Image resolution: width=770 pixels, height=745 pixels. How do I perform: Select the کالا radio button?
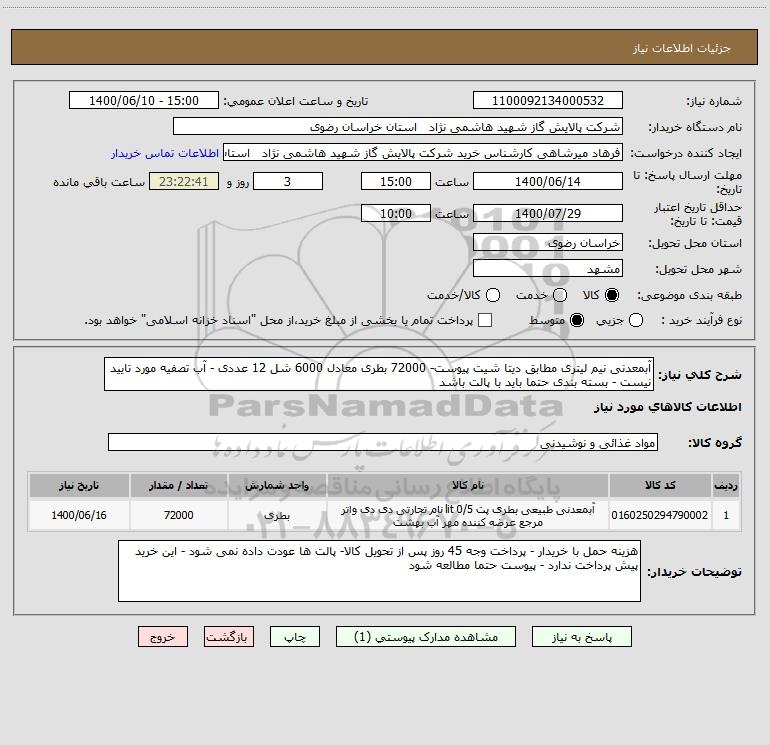pyautogui.click(x=612, y=295)
